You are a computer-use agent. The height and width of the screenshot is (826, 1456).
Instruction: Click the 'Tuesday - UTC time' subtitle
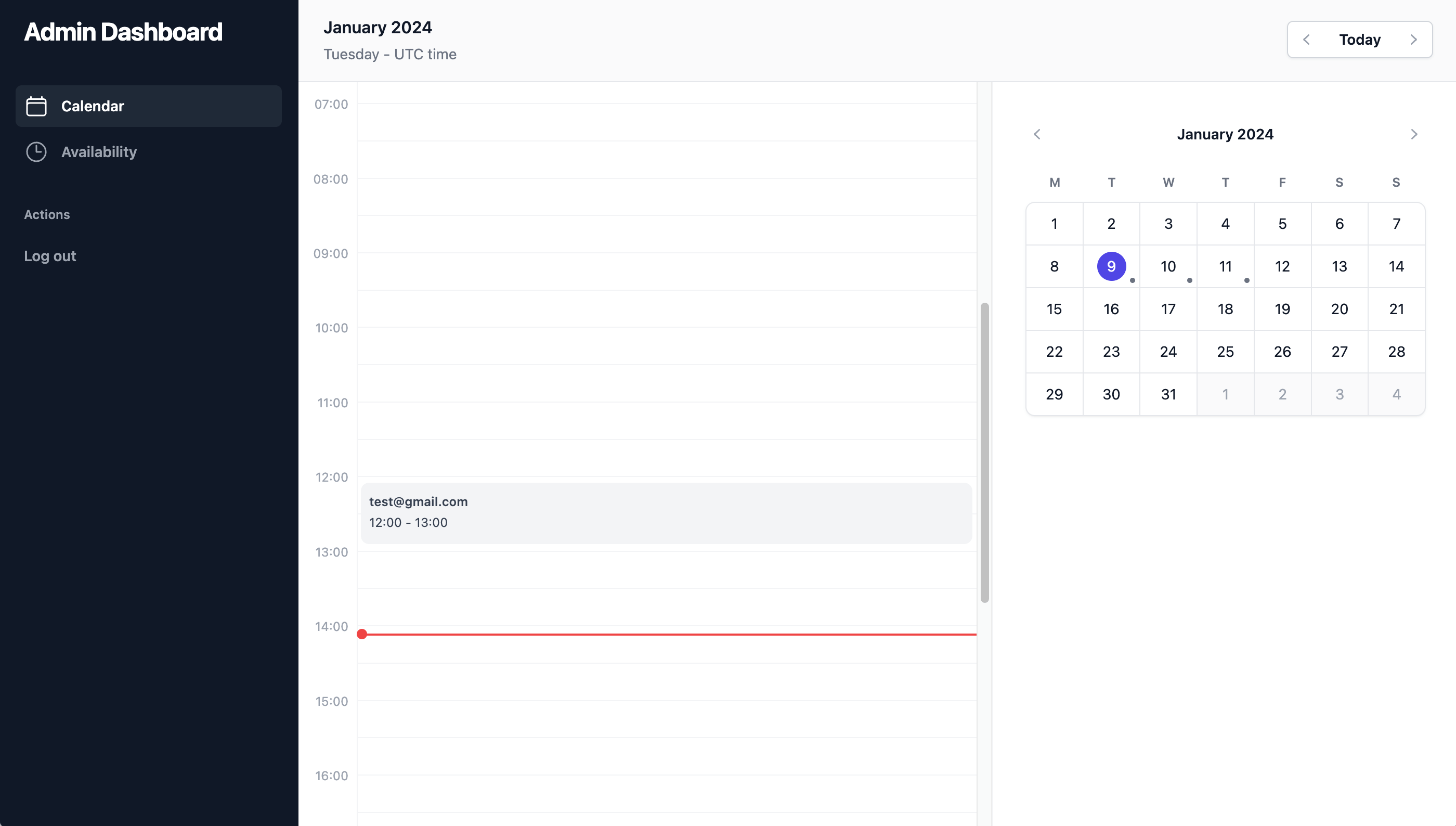(x=389, y=54)
